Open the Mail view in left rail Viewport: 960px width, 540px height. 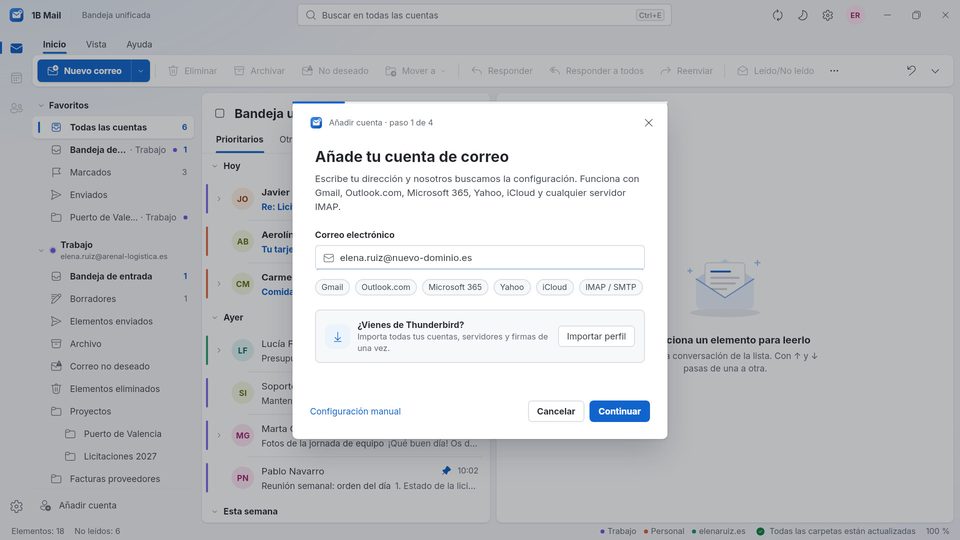[17, 48]
